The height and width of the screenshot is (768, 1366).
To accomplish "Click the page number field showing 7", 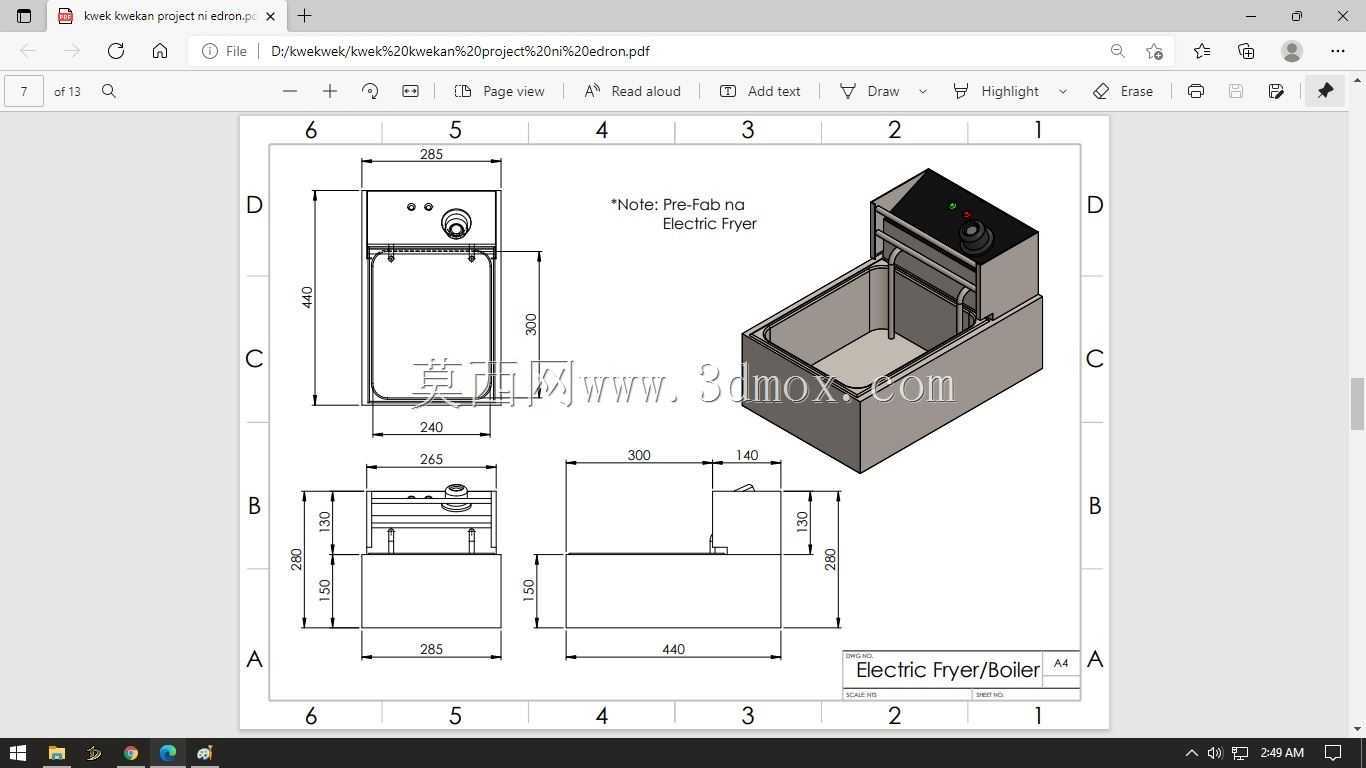I will click(x=24, y=91).
